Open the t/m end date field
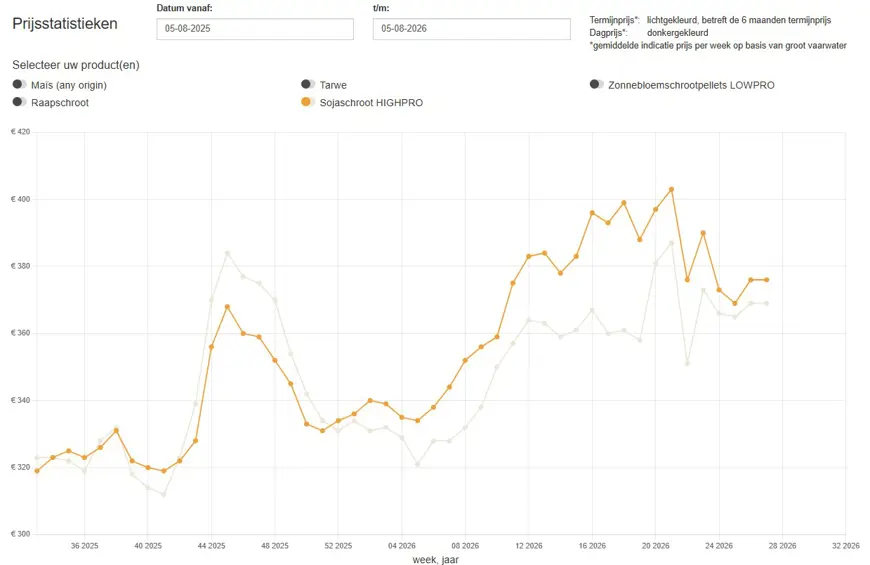The image size is (870, 565). [472, 29]
